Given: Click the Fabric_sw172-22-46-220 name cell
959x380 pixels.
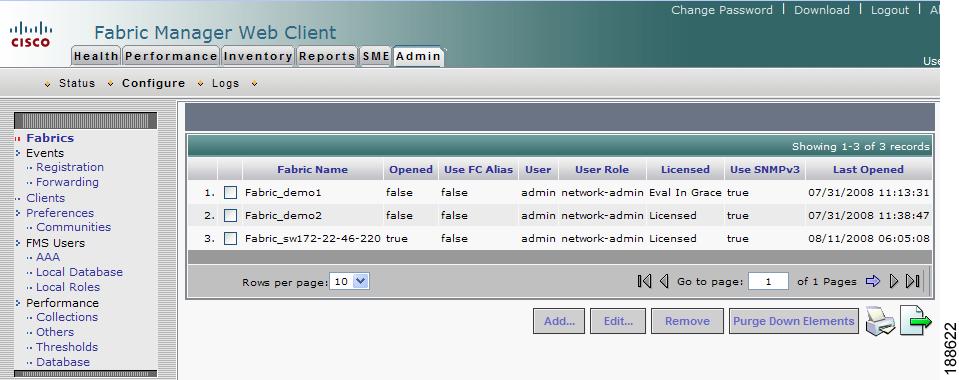Looking at the screenshot, I should tap(313, 239).
